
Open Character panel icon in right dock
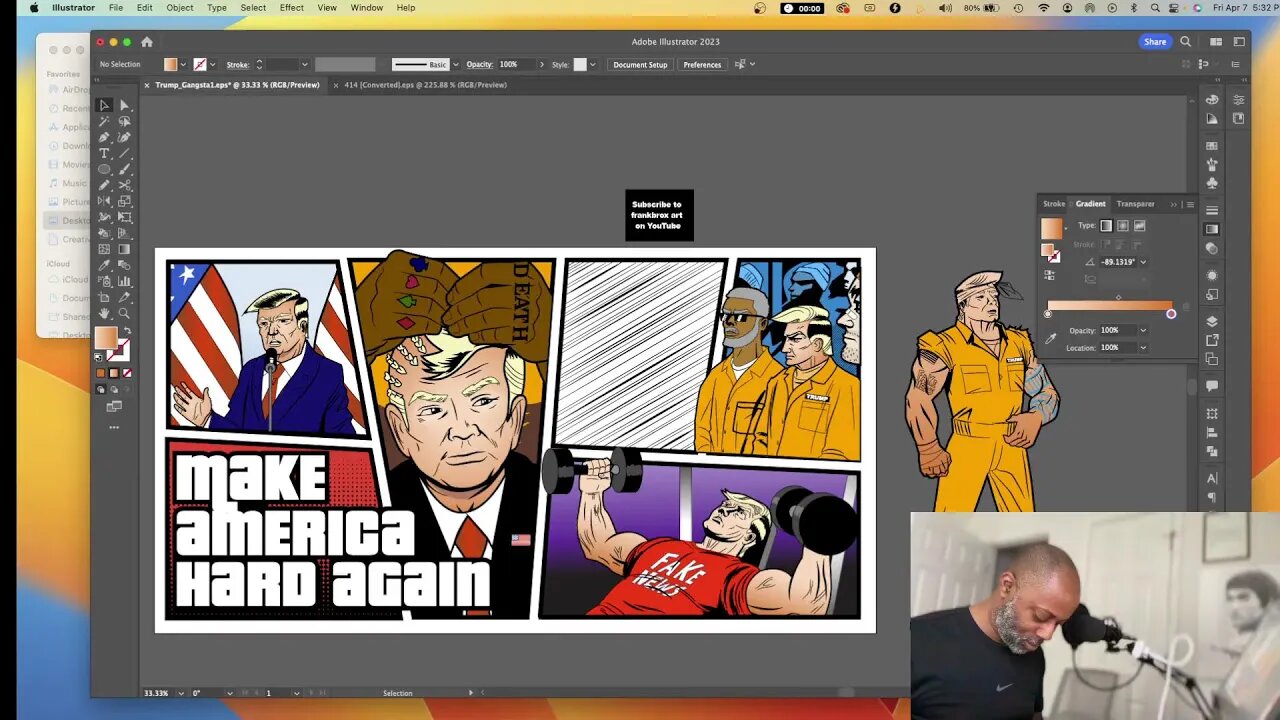point(1212,479)
